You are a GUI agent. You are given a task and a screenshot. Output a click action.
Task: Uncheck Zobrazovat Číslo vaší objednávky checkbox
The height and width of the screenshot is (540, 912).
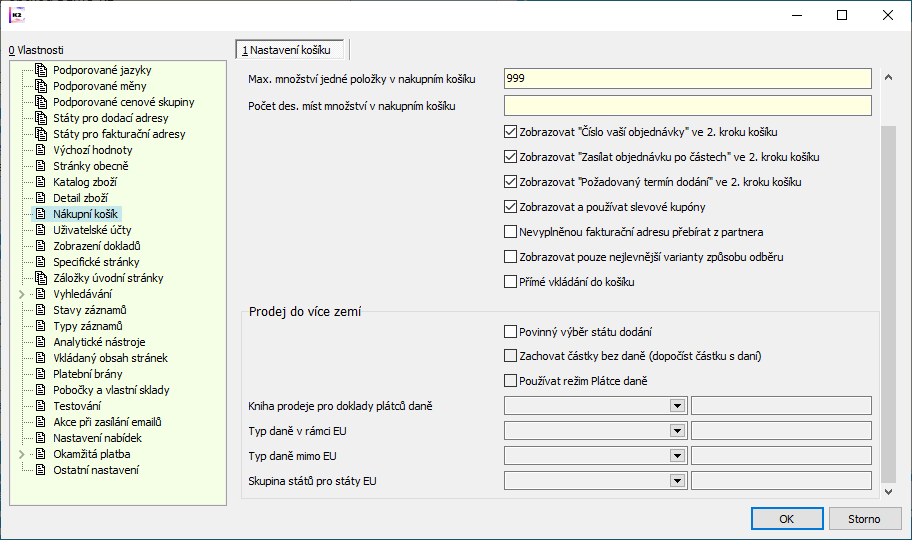[510, 132]
